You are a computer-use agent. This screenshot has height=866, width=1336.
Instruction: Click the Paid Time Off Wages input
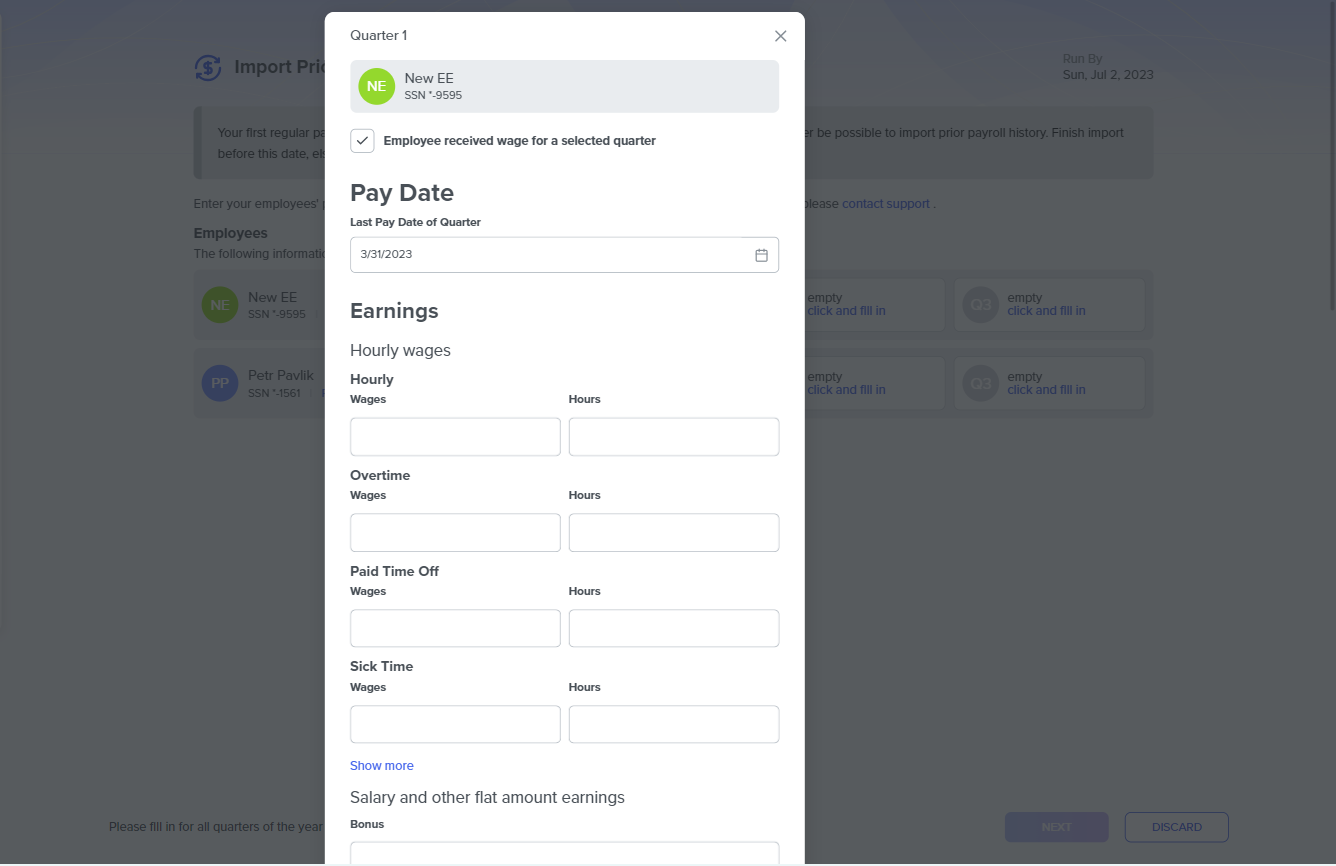click(455, 628)
